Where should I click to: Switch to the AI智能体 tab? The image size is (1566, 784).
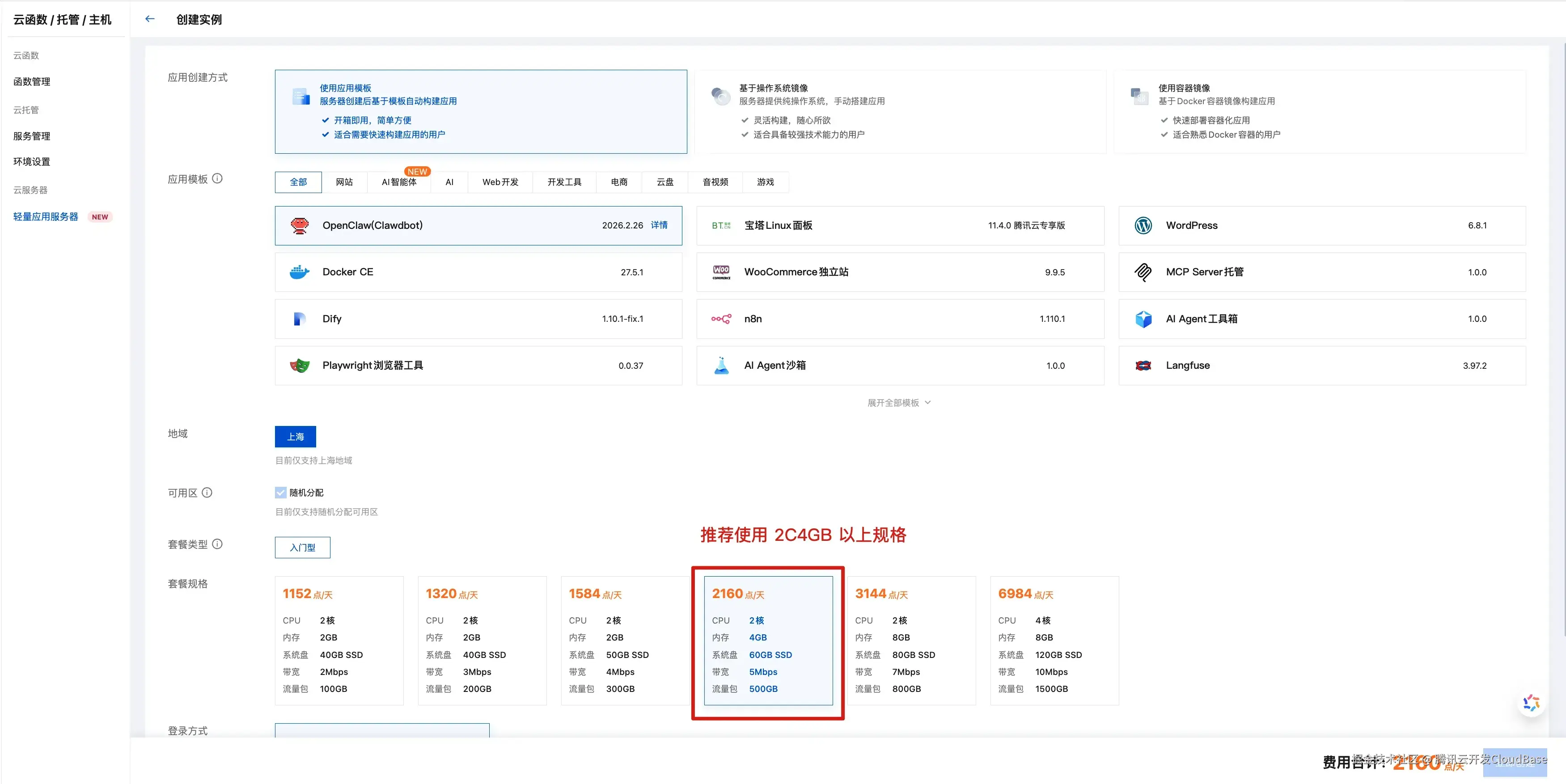pos(399,182)
